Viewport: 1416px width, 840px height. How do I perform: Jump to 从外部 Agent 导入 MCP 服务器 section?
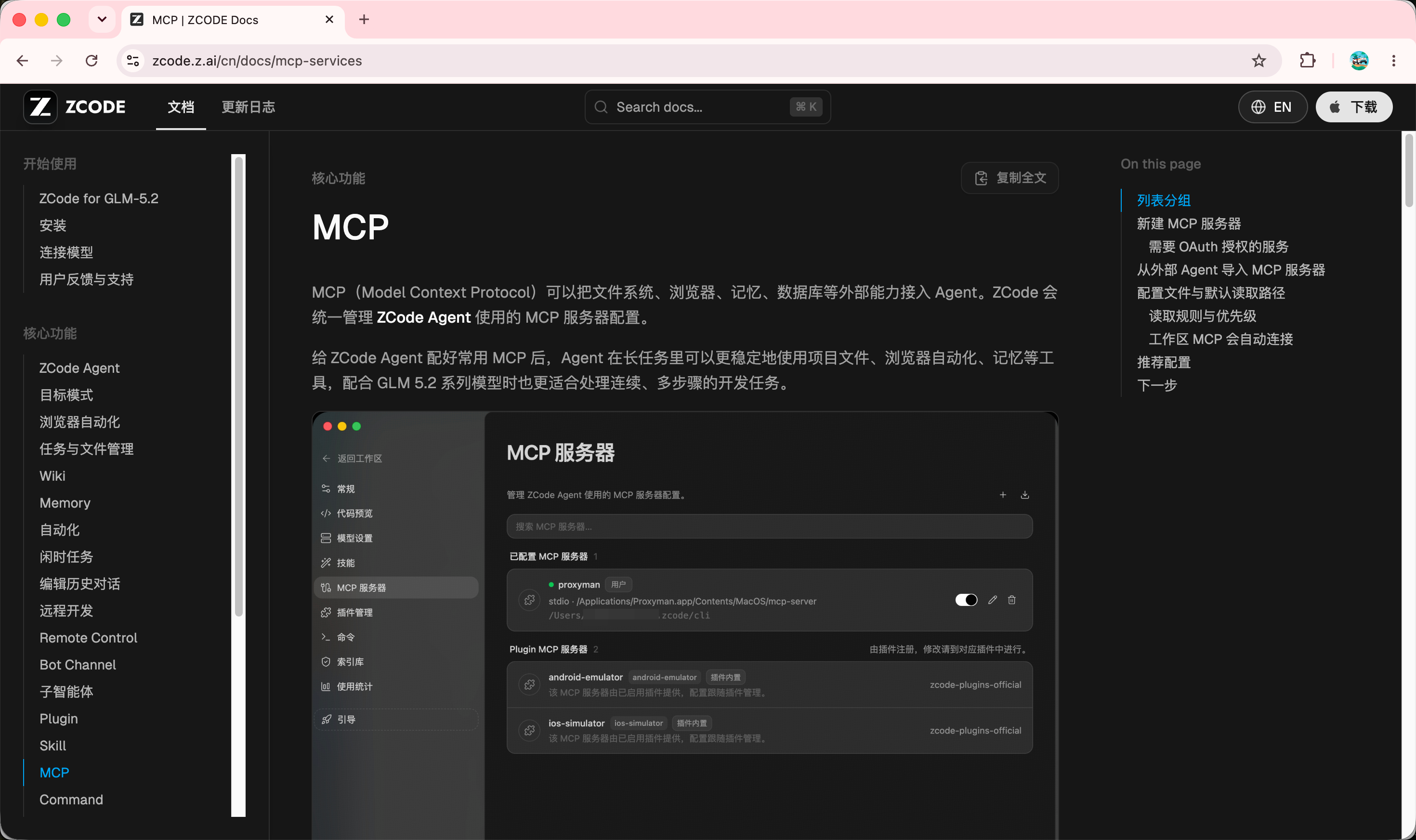[x=1231, y=270]
